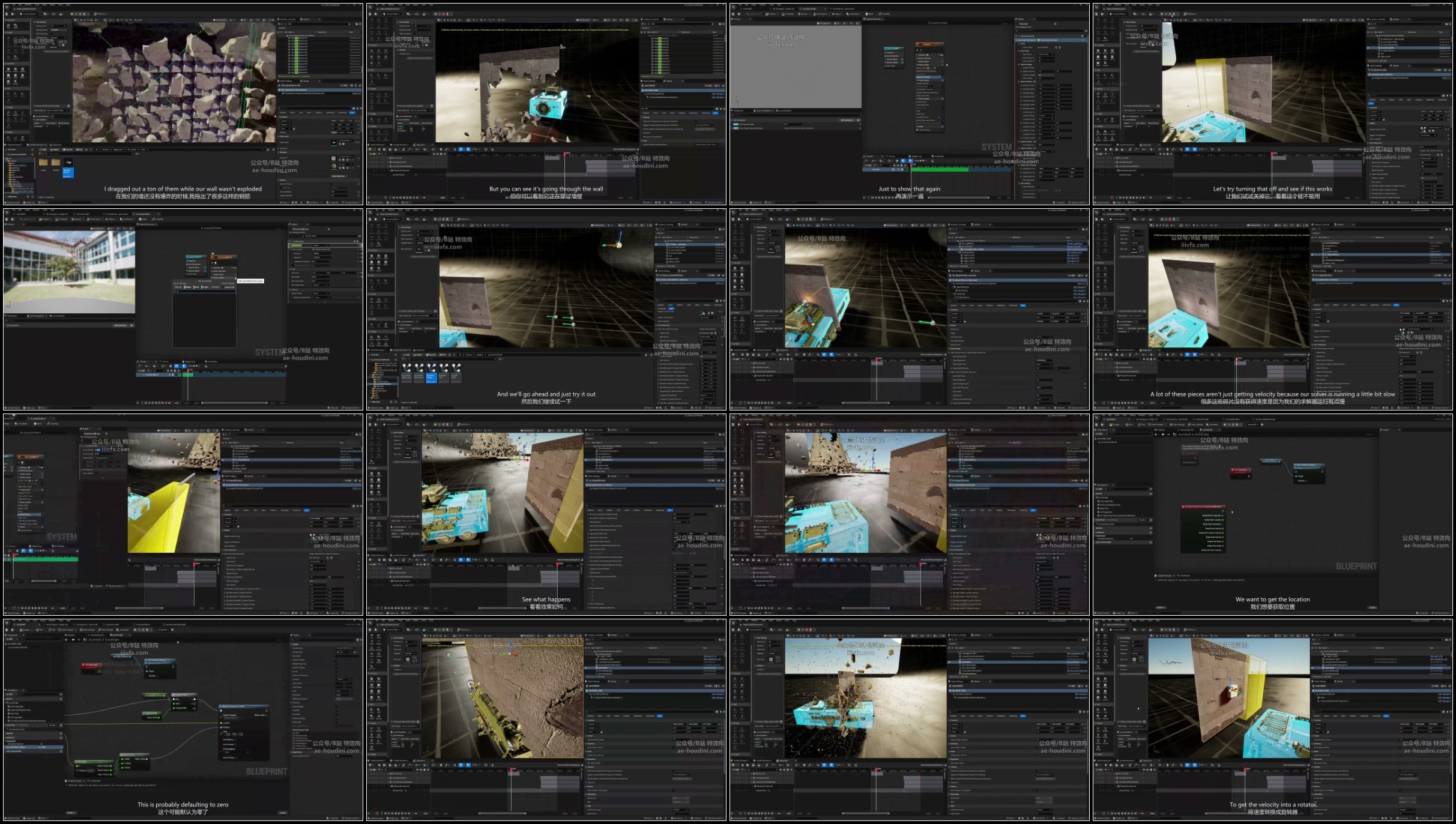Open frame captioned 'See what happens'

[546, 514]
